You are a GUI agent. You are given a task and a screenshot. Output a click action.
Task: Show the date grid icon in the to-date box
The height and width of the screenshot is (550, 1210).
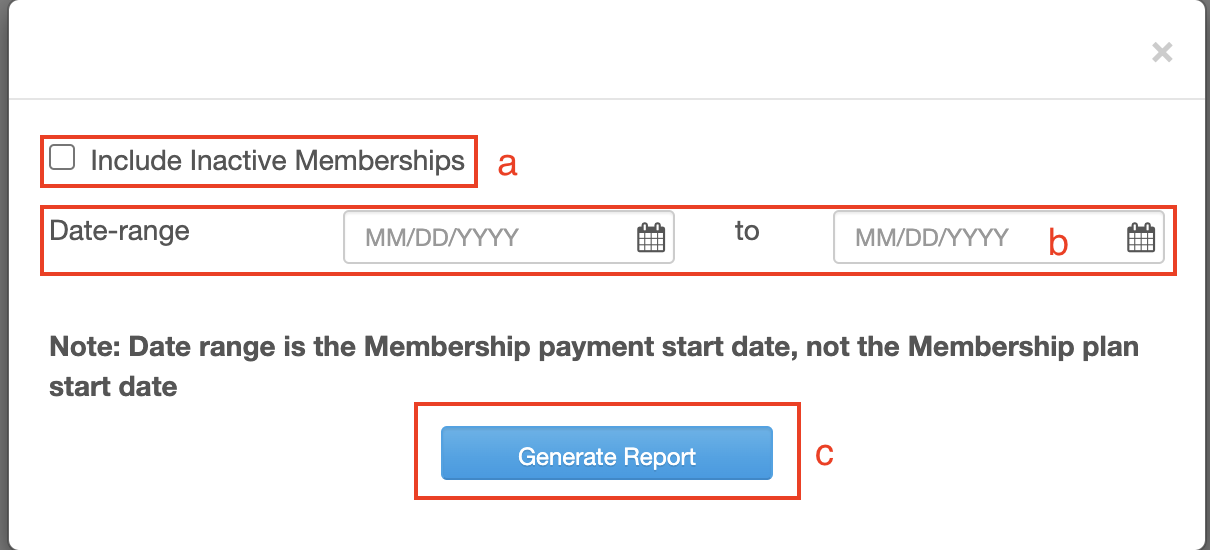pos(1141,238)
